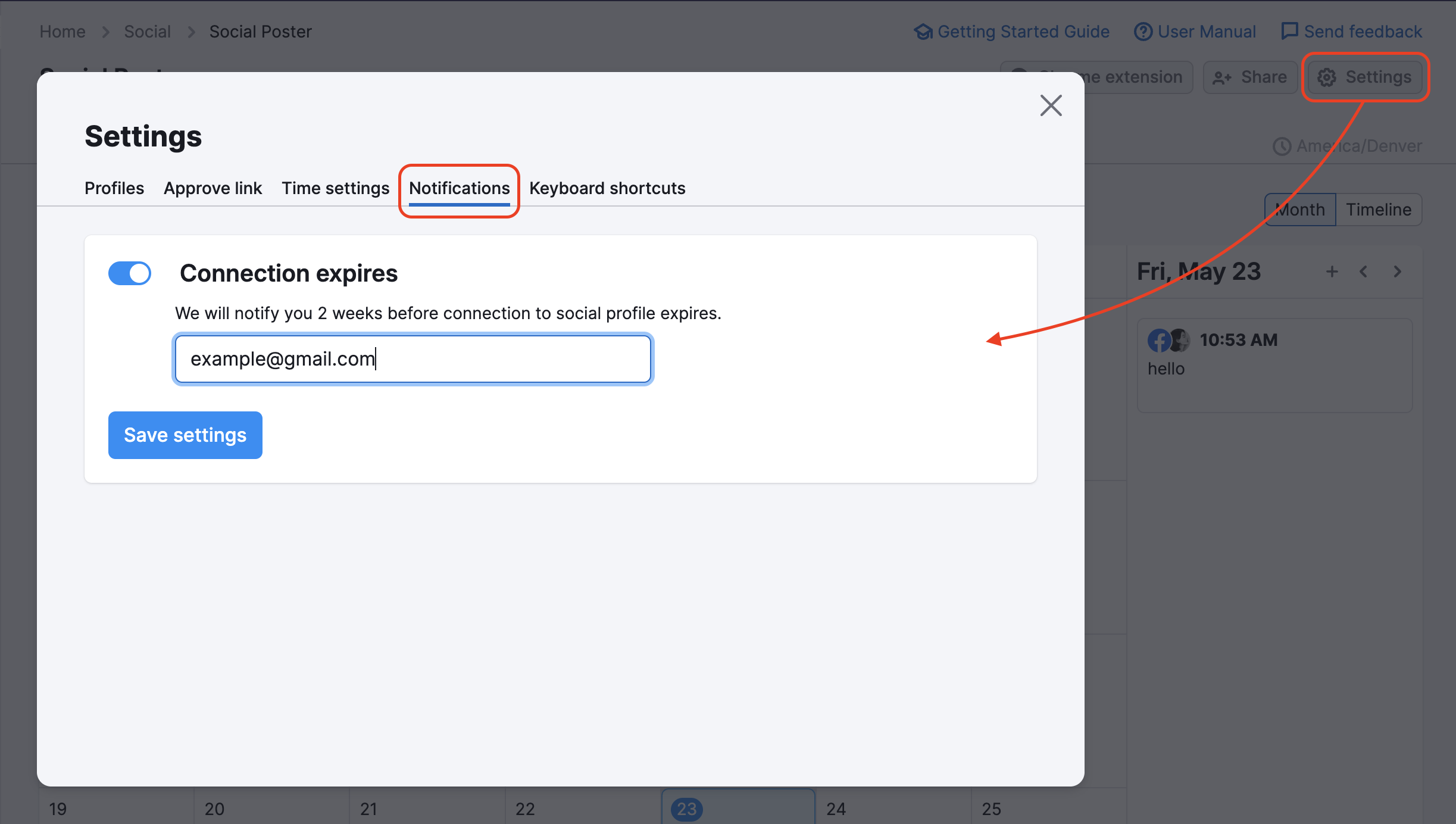Click the plus icon next to Fri, May 23

tap(1332, 271)
